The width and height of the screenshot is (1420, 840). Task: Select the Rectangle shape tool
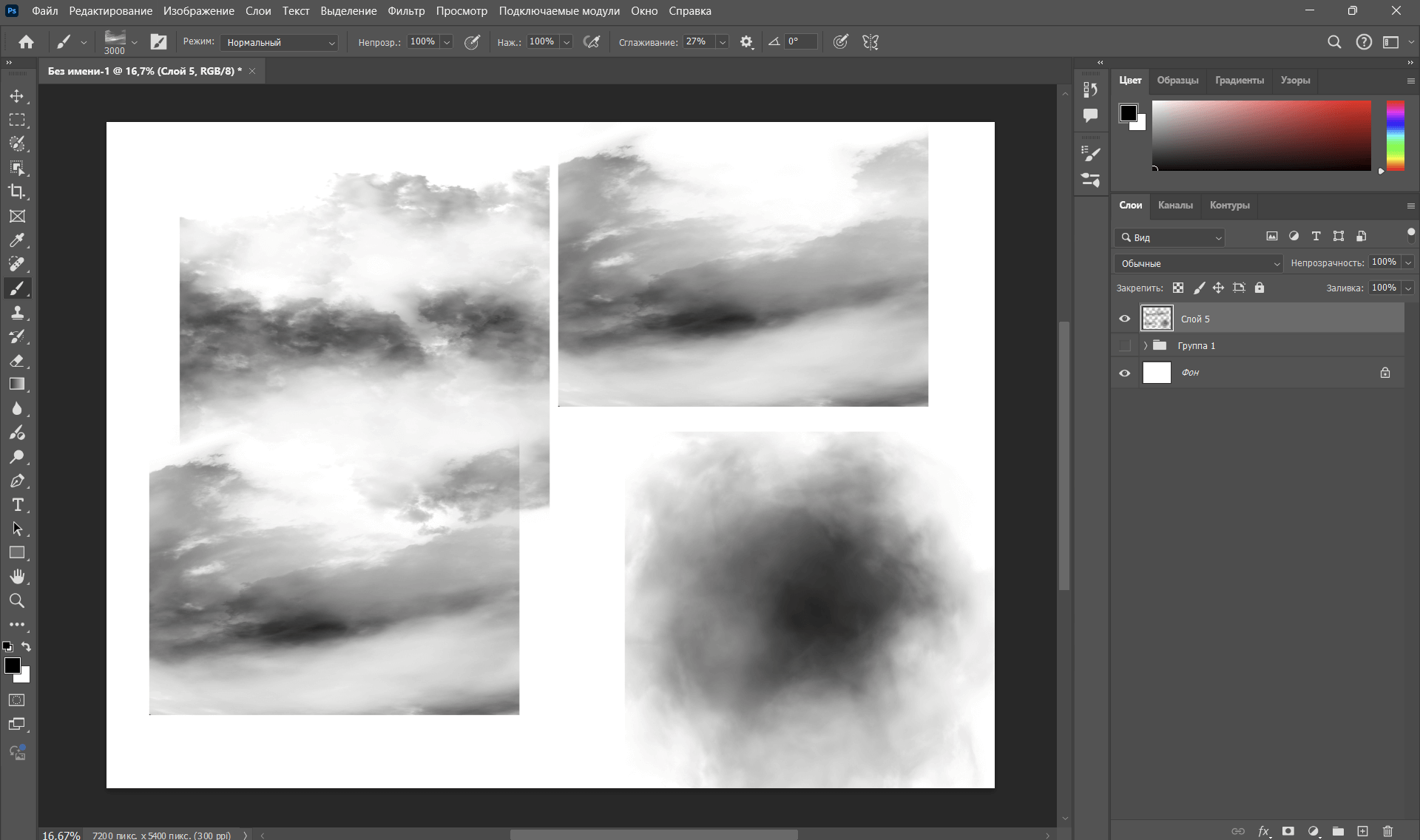click(x=17, y=552)
